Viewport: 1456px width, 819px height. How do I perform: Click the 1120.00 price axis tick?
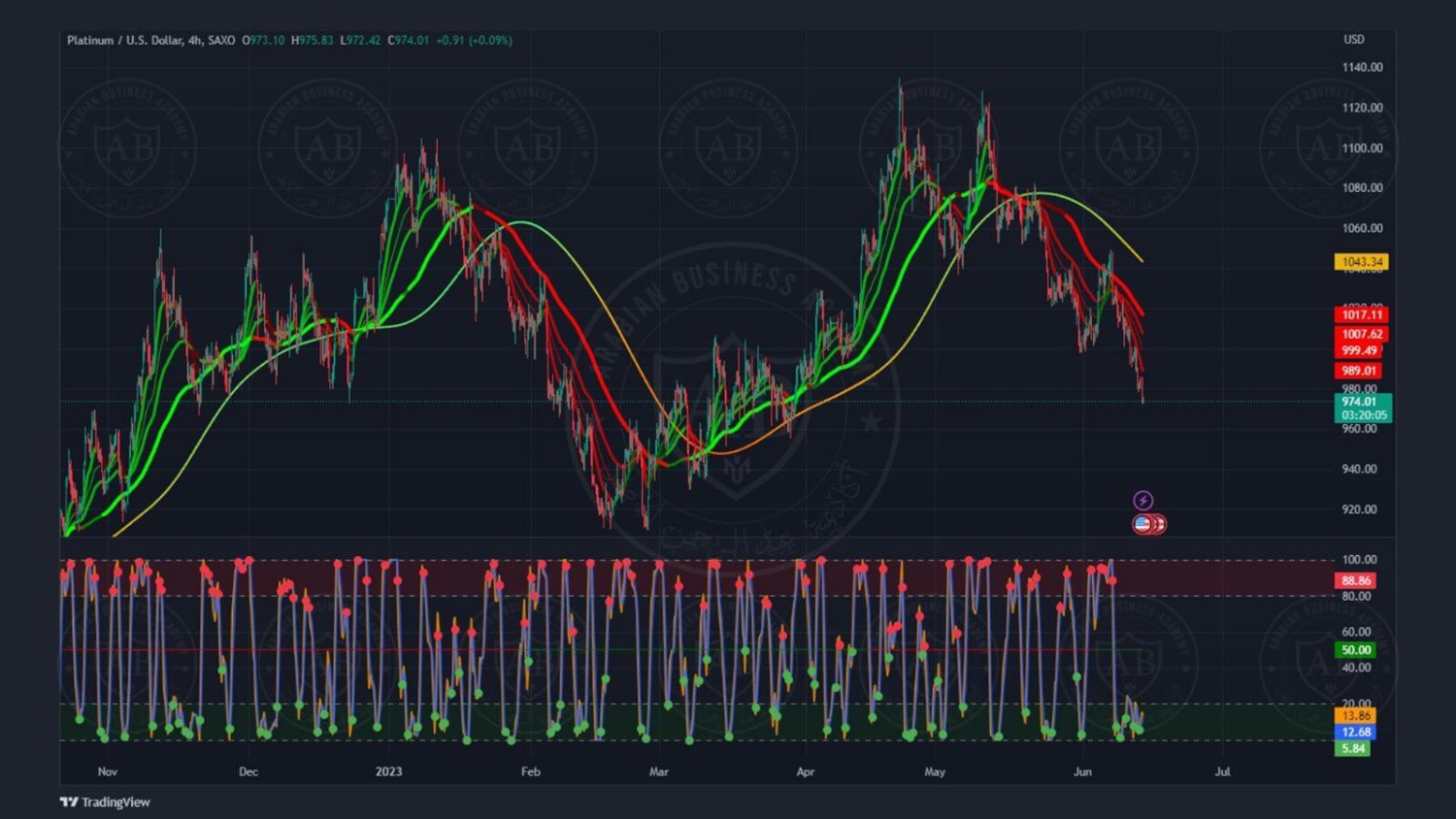click(1362, 108)
